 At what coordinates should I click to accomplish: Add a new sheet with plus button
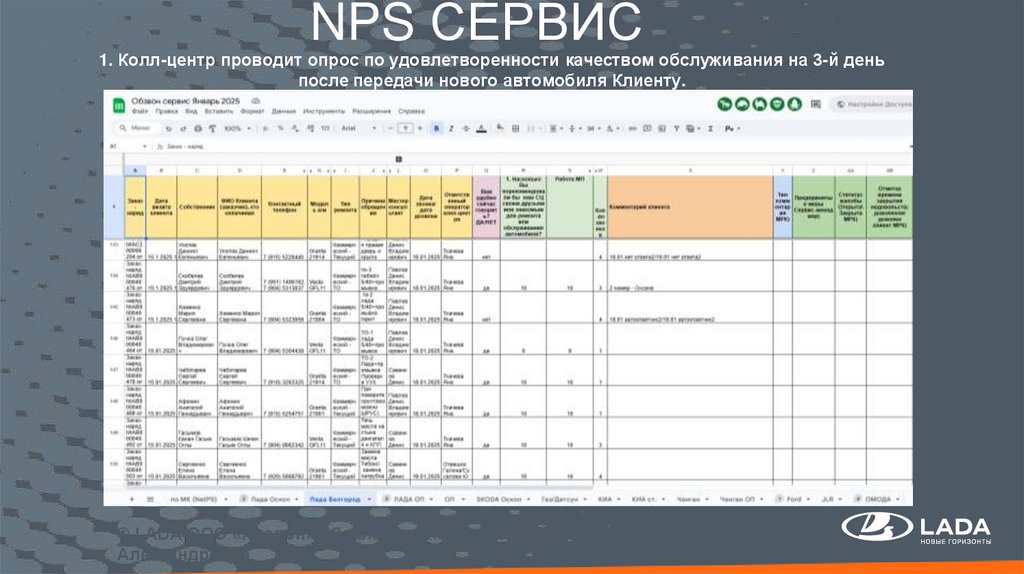(131, 499)
